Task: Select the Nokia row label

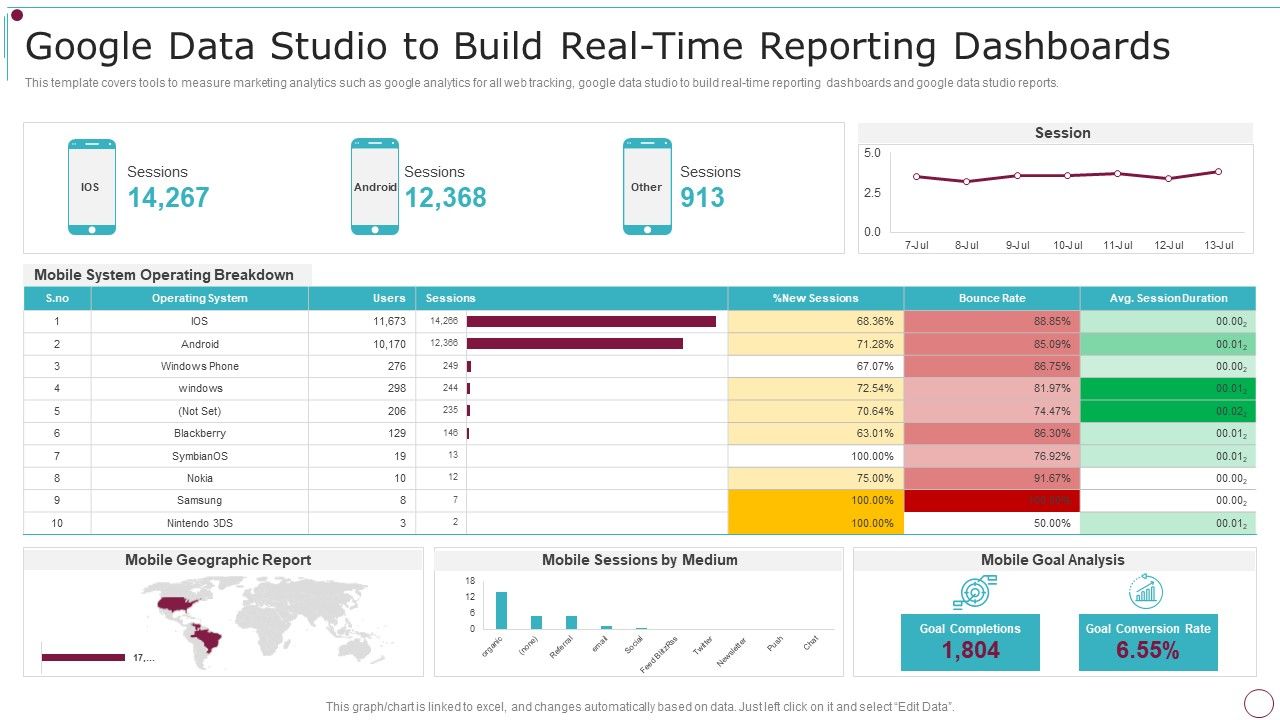Action: tap(200, 478)
